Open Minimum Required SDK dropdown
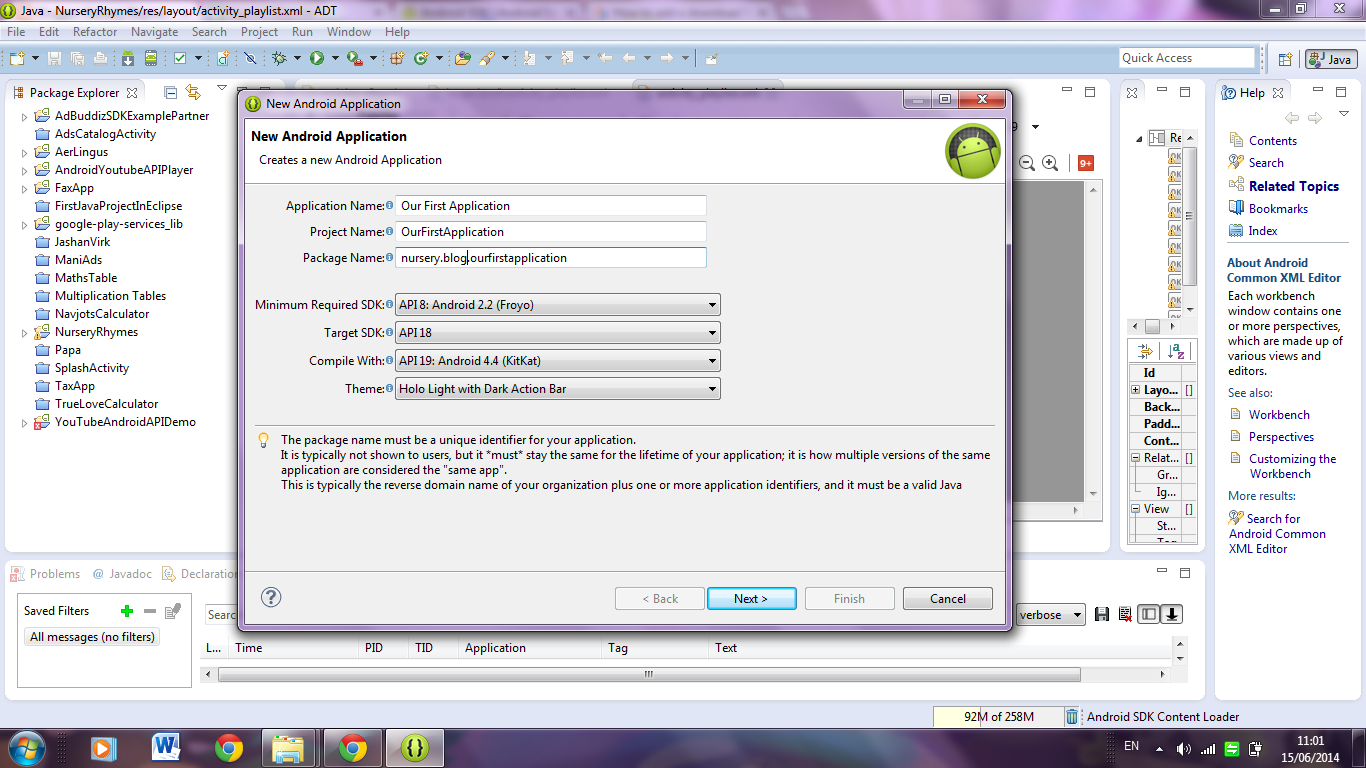 [558, 305]
